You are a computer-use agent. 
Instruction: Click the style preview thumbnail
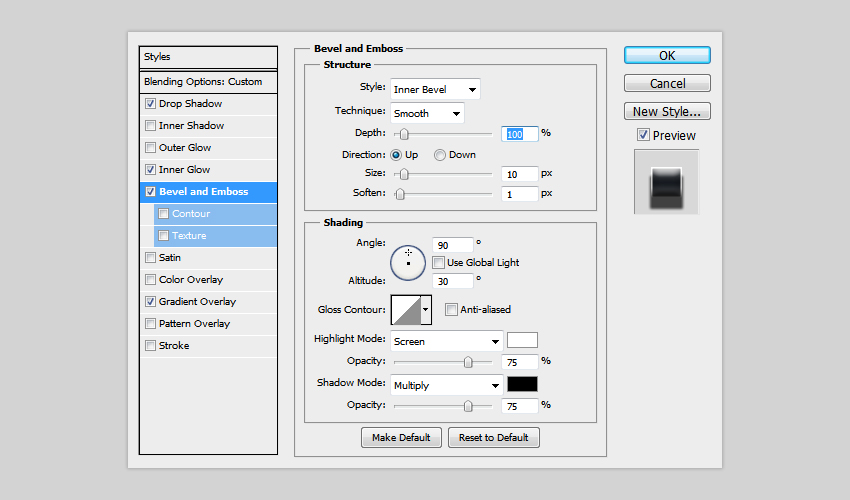click(666, 182)
